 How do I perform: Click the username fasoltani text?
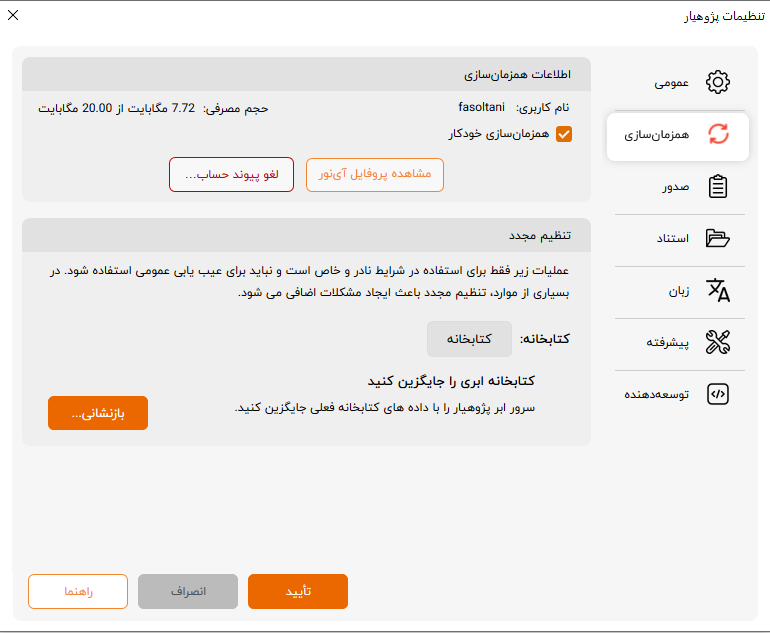click(x=482, y=107)
